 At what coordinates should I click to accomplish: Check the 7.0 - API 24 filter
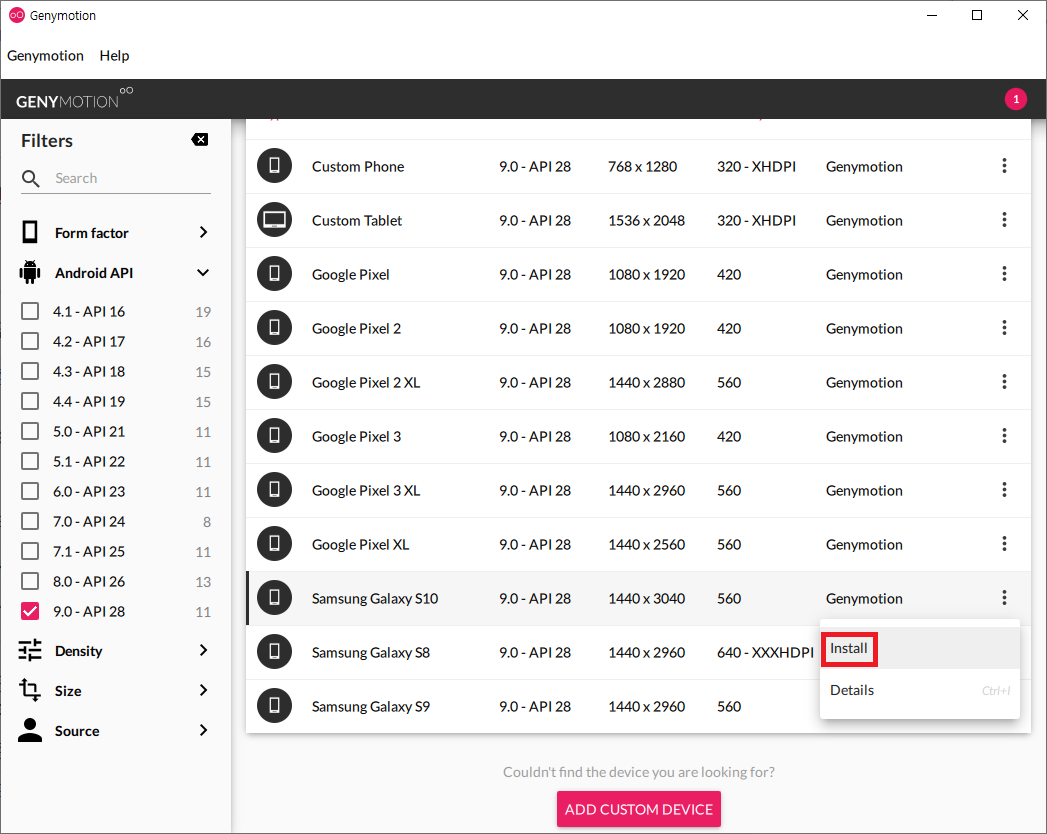pyautogui.click(x=30, y=522)
